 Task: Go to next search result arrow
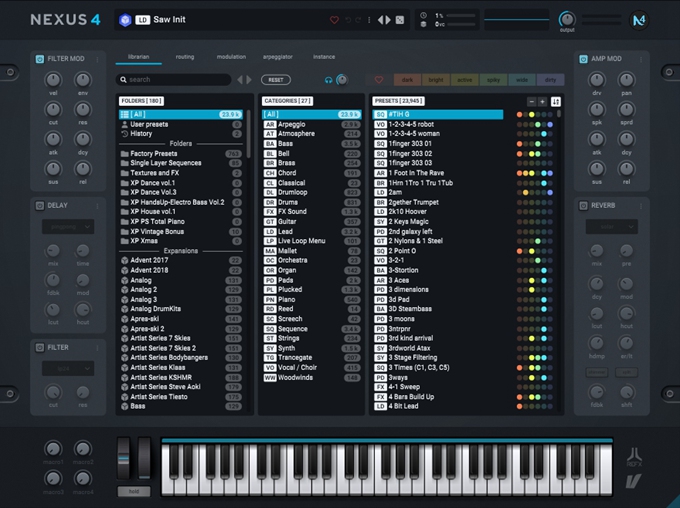click(249, 80)
